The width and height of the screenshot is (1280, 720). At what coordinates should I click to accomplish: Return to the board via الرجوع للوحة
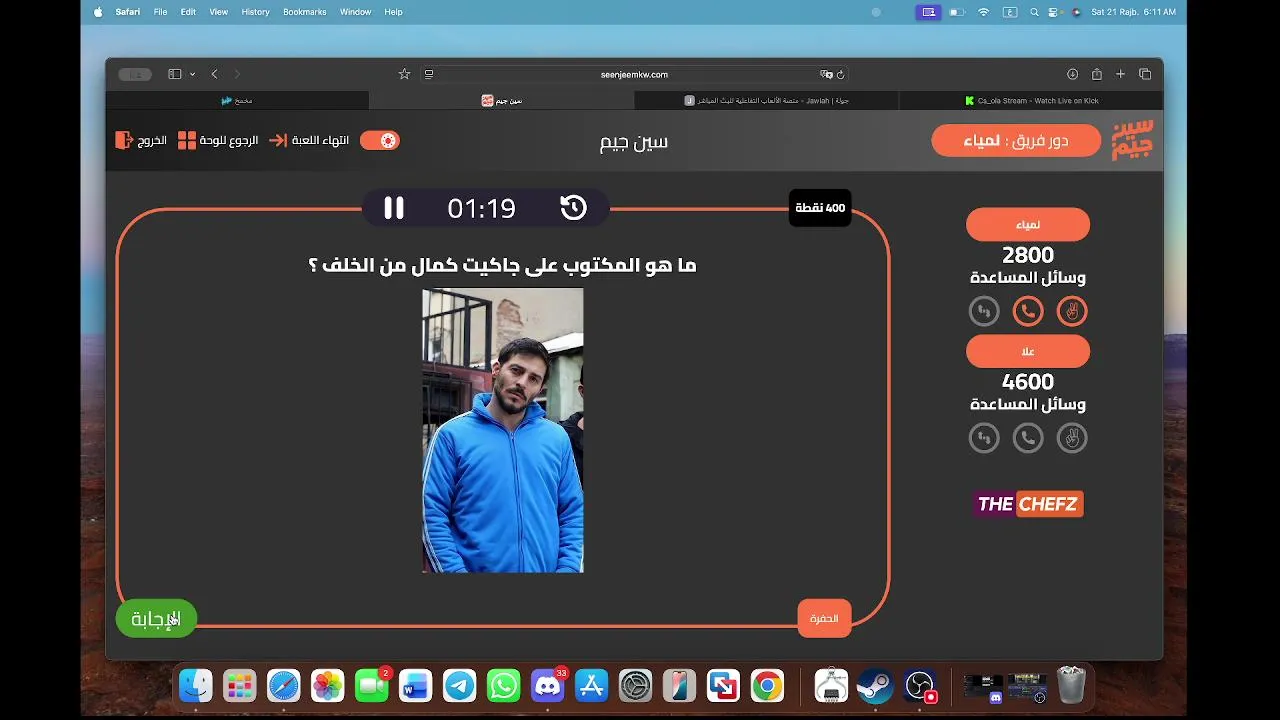pyautogui.click(x=217, y=140)
